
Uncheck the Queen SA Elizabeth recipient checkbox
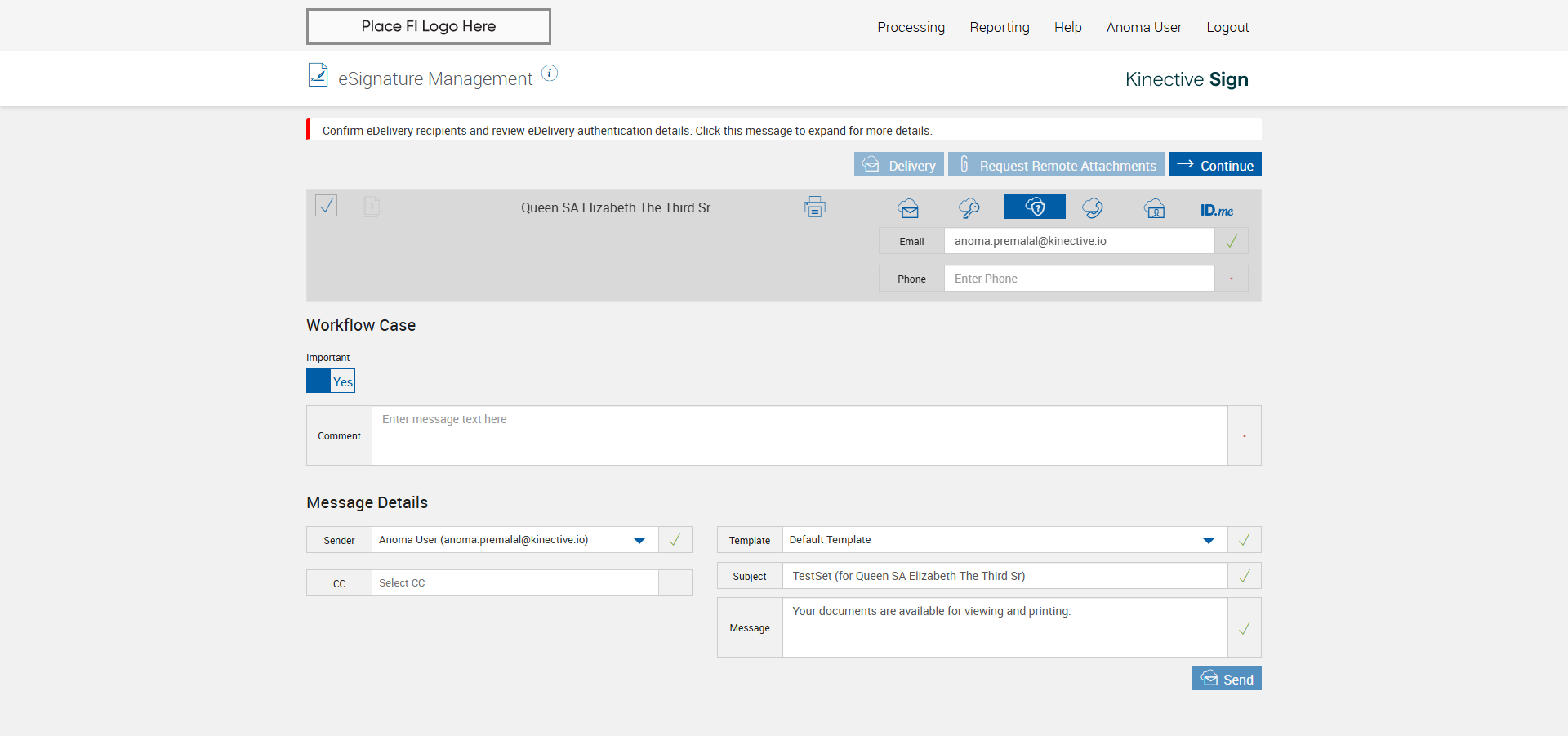point(326,206)
